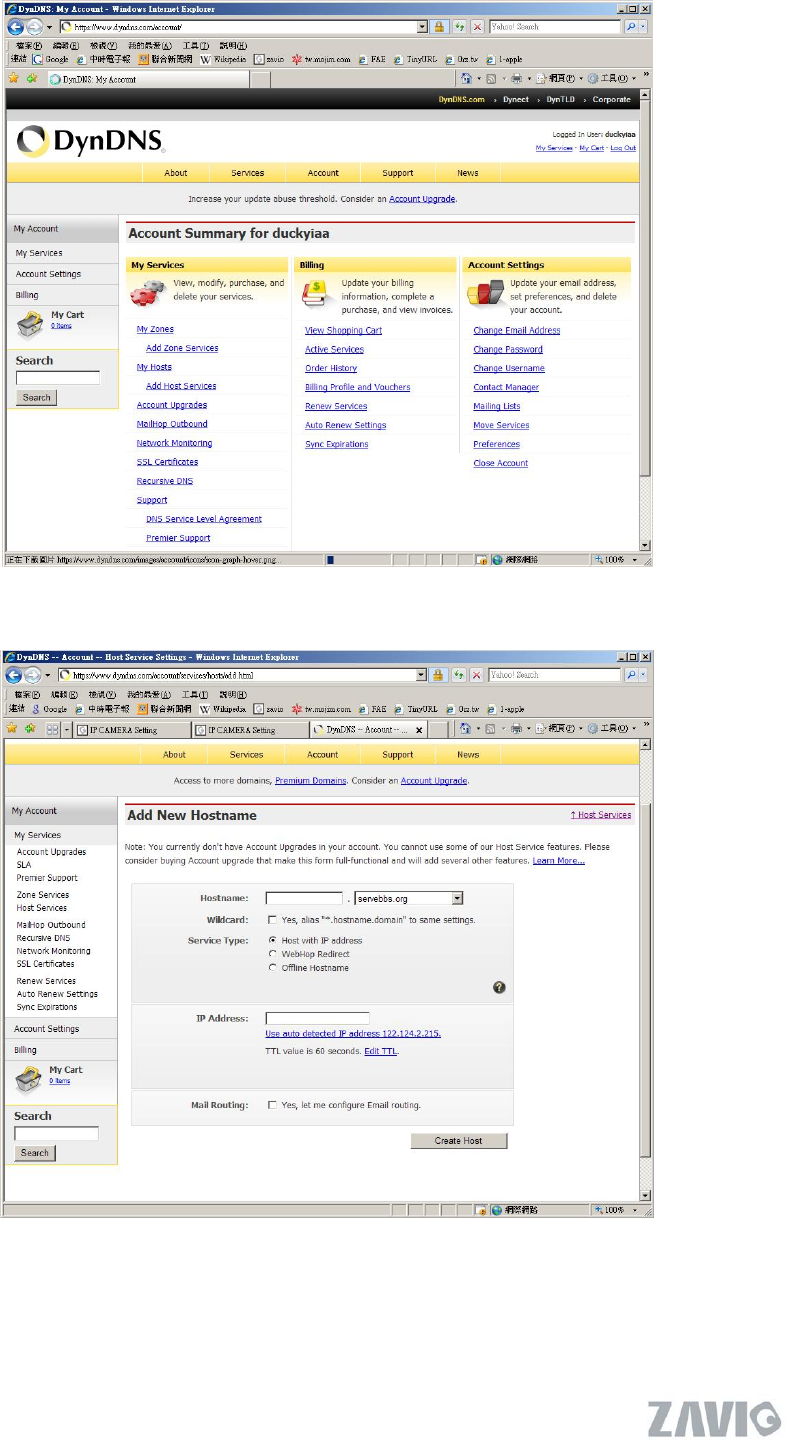
Task: Open Page menu dropdown in Host Service command bar
Action: tap(561, 730)
